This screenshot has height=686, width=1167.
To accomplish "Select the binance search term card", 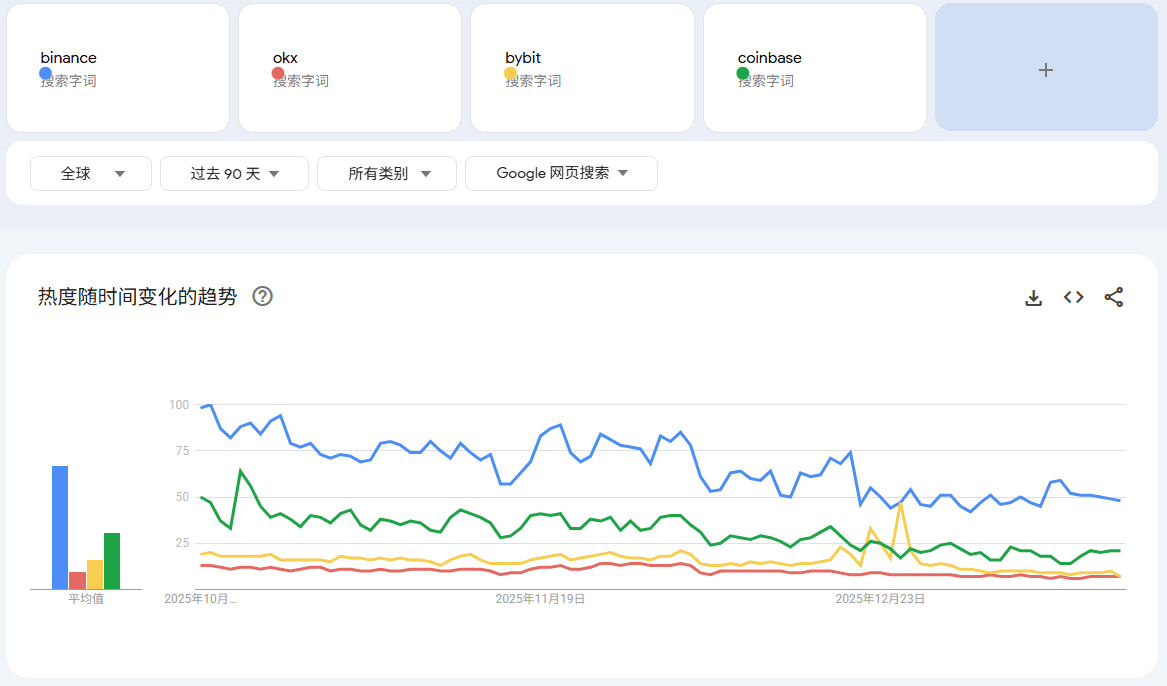I will [118, 68].
